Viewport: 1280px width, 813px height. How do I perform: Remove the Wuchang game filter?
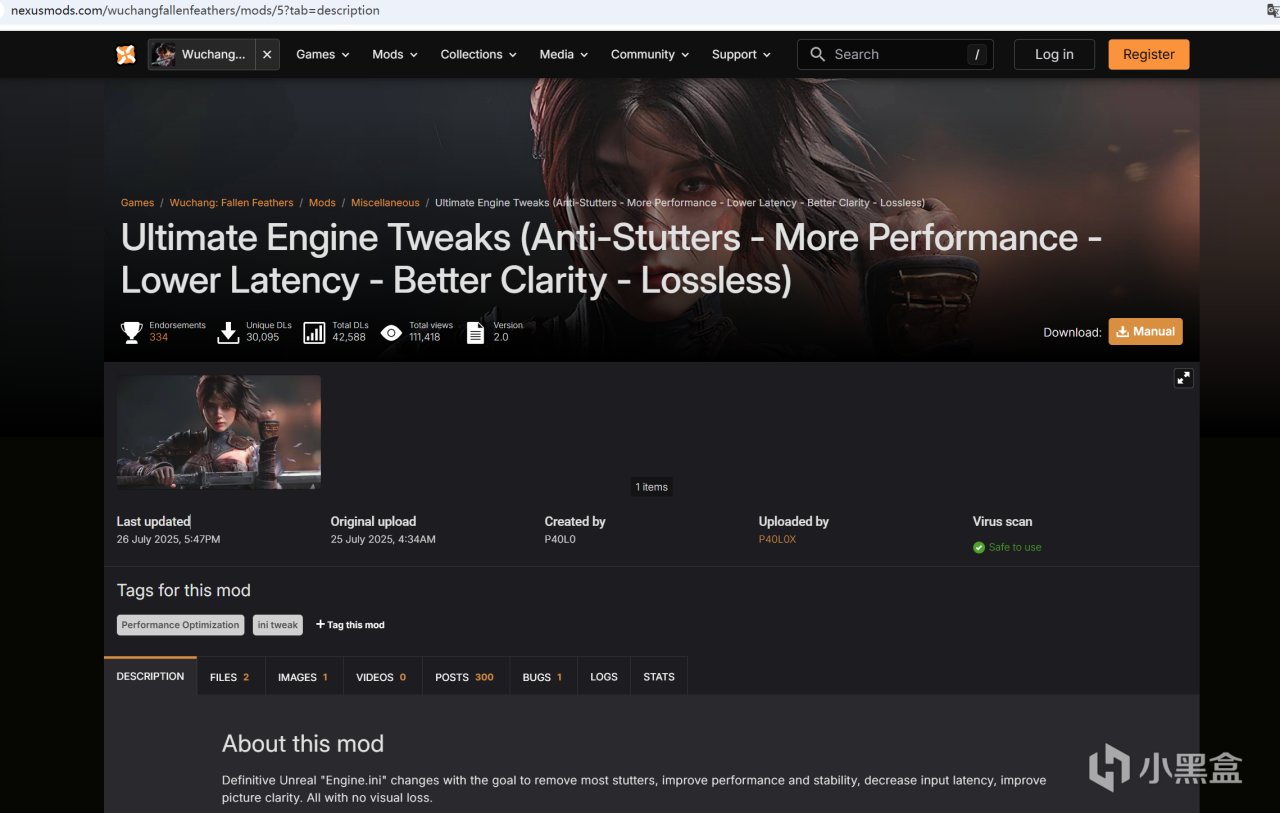pos(267,55)
